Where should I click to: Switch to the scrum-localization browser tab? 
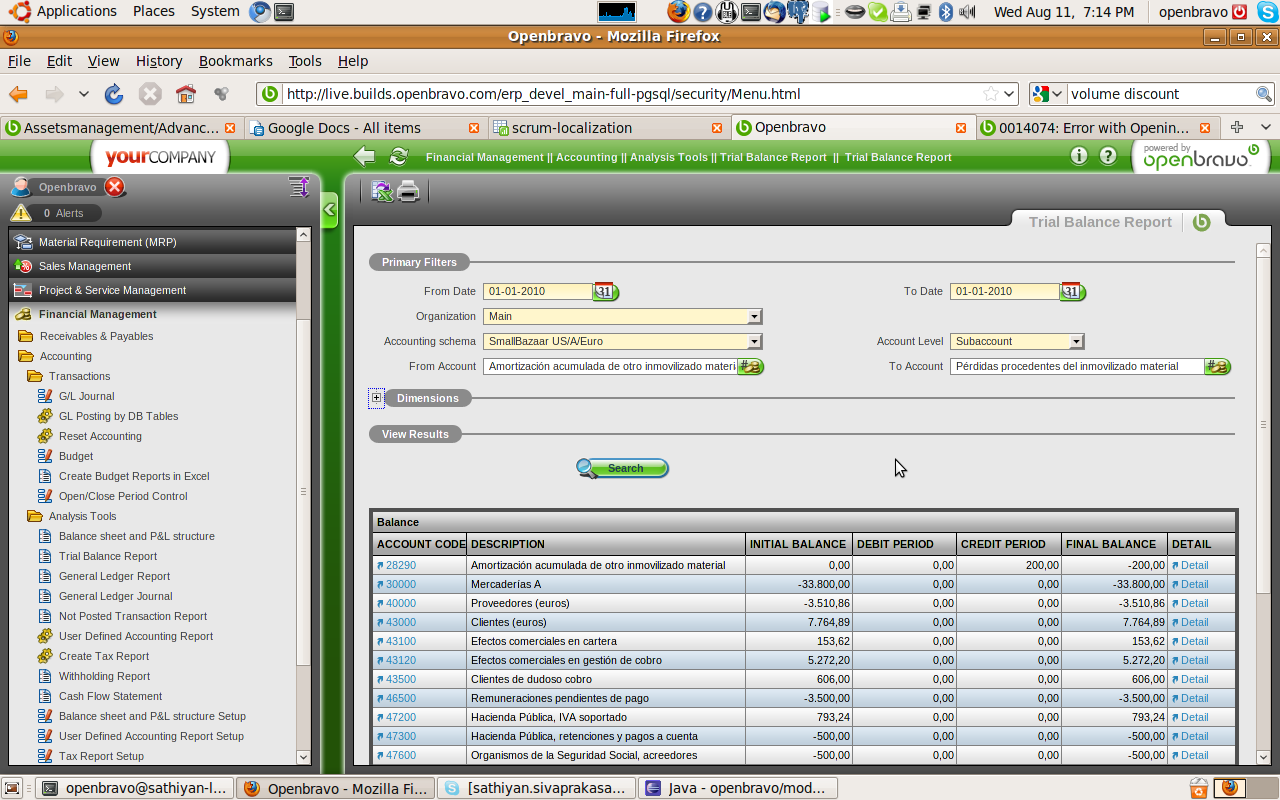point(571,128)
